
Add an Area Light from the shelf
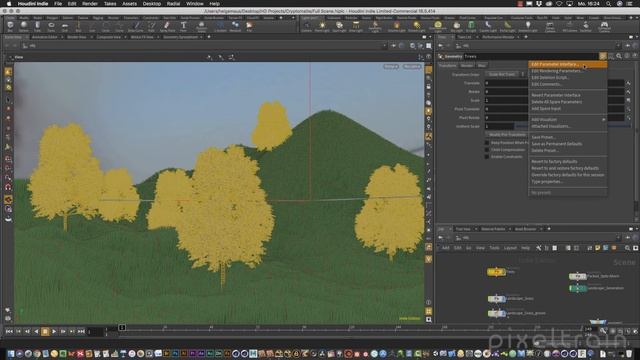pyautogui.click(x=356, y=27)
